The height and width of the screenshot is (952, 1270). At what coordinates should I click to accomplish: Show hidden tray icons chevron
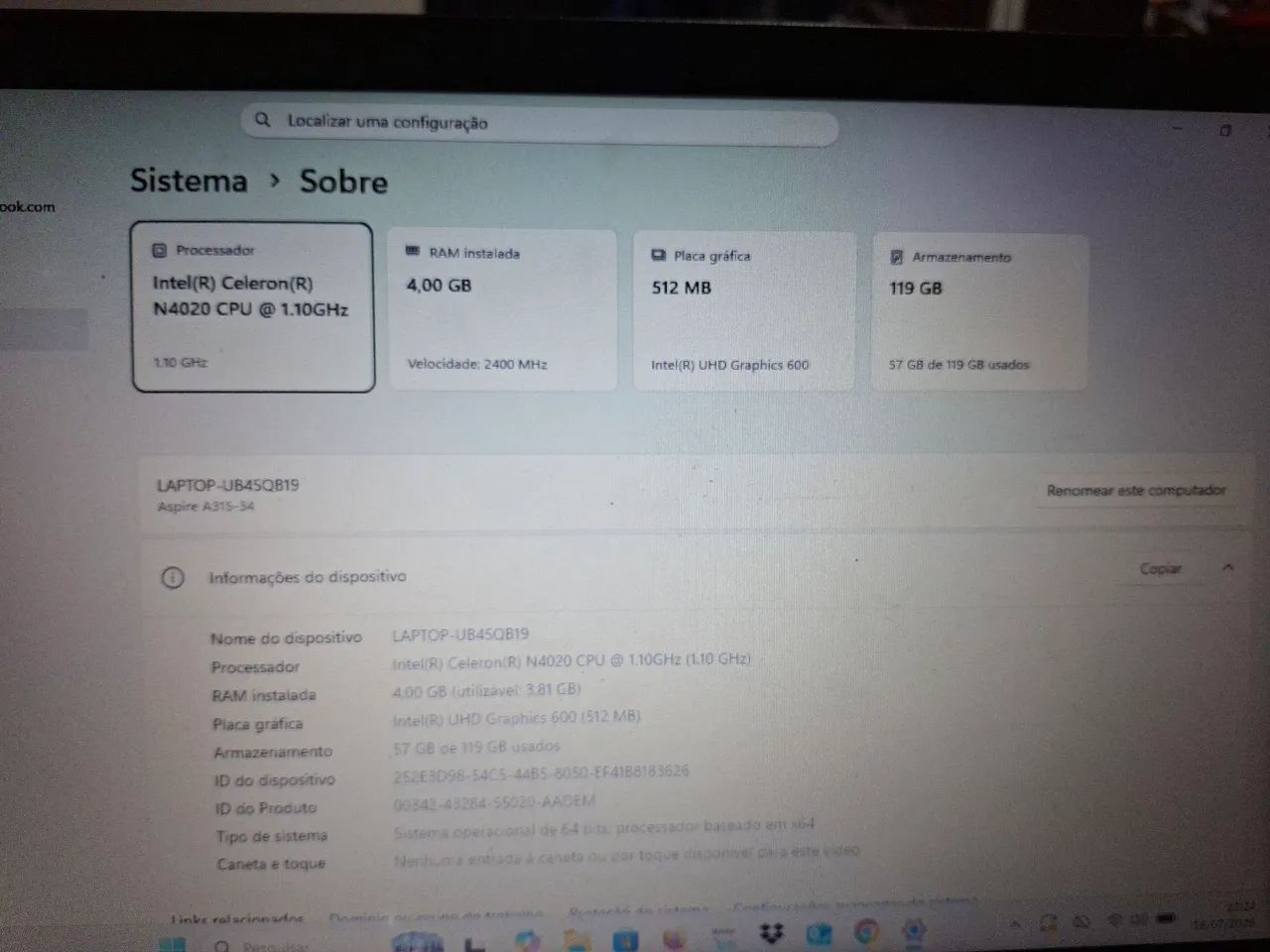tap(1015, 924)
